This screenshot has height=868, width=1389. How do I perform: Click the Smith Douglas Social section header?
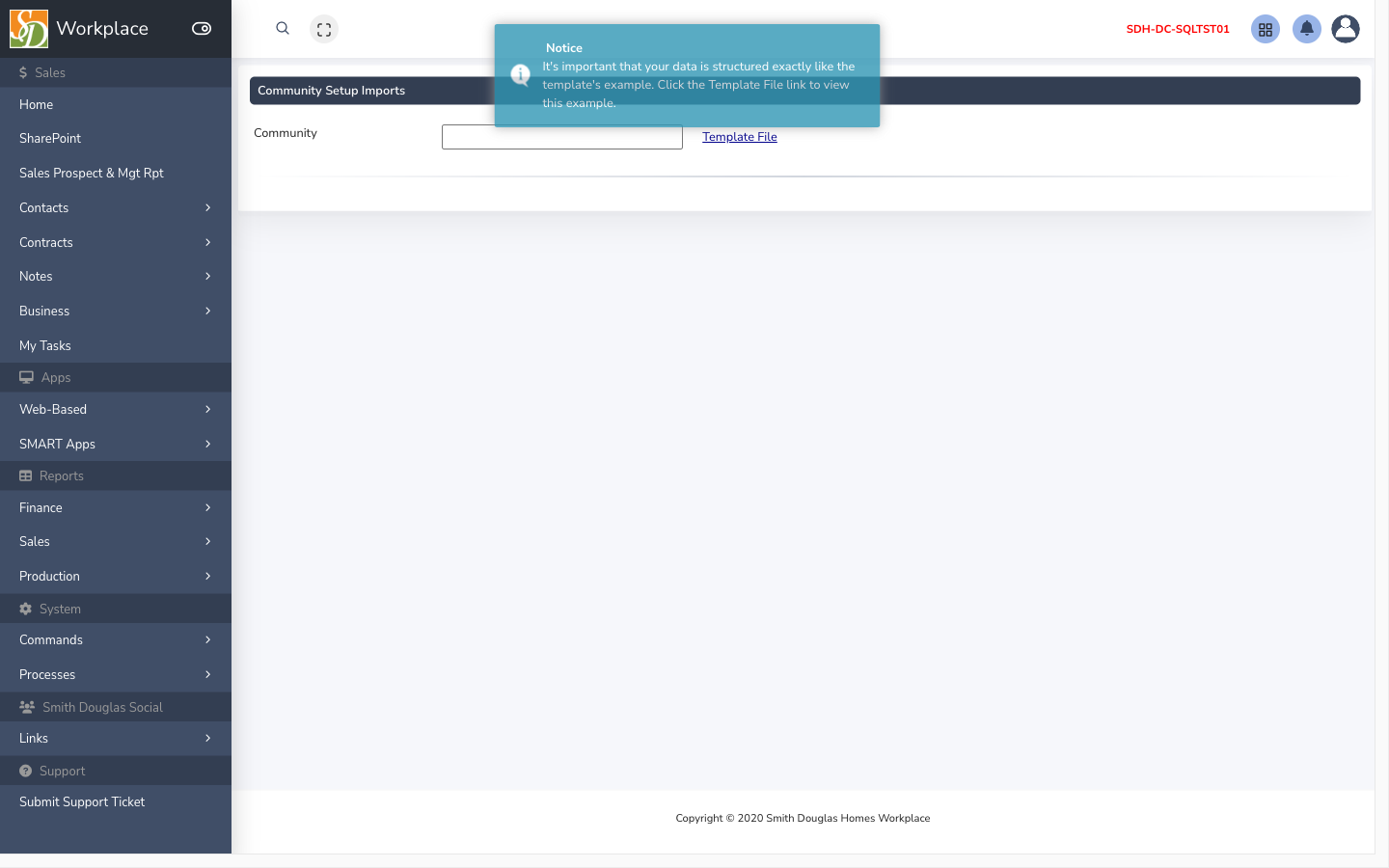point(102,708)
